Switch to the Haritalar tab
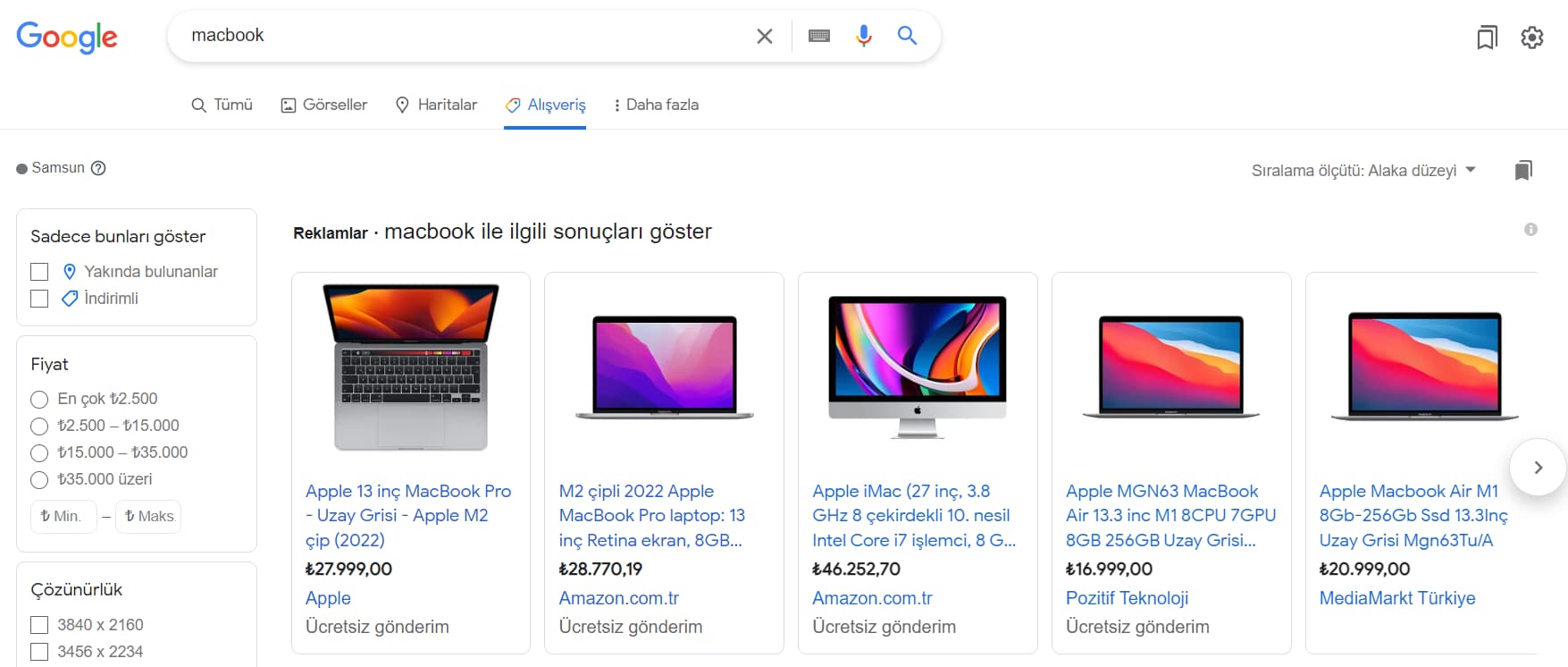Image resolution: width=1568 pixels, height=667 pixels. (x=436, y=105)
